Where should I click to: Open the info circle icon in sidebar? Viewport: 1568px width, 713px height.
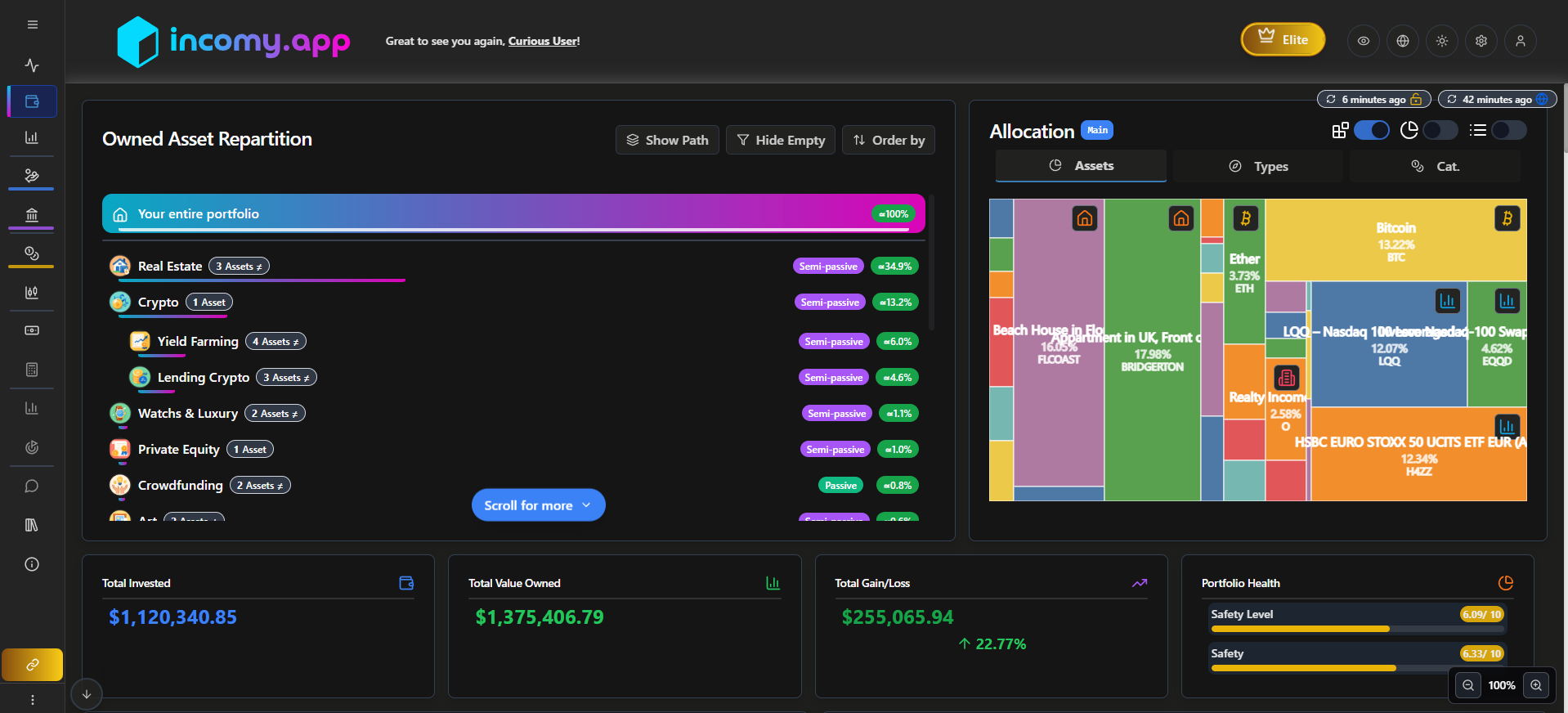click(32, 564)
